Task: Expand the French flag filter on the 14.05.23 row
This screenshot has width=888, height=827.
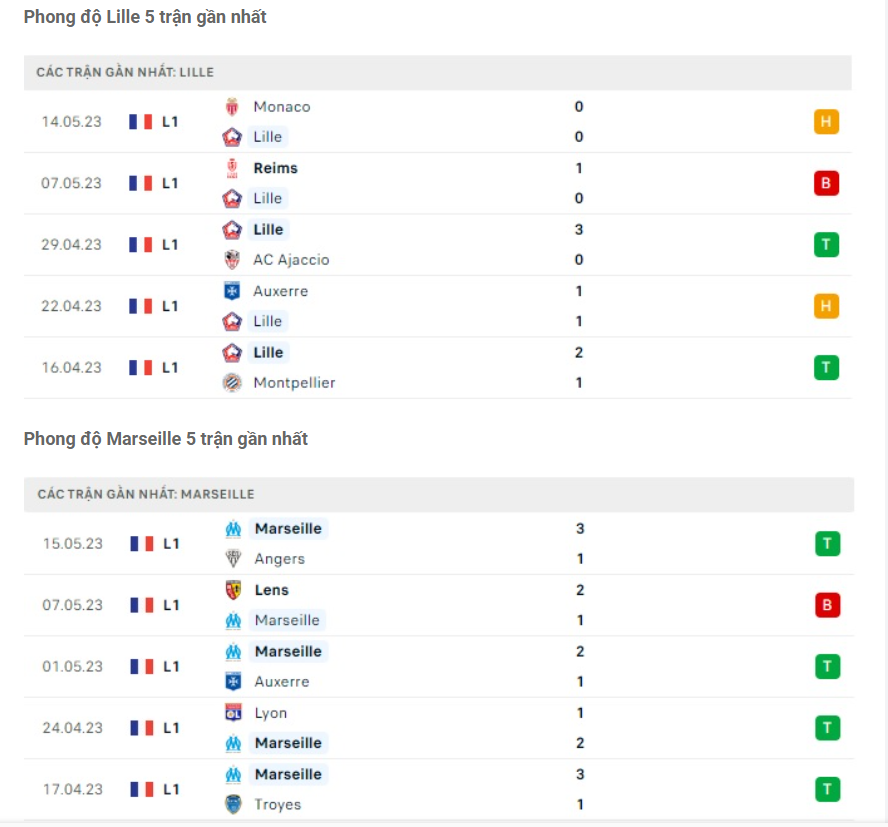Action: tap(141, 121)
